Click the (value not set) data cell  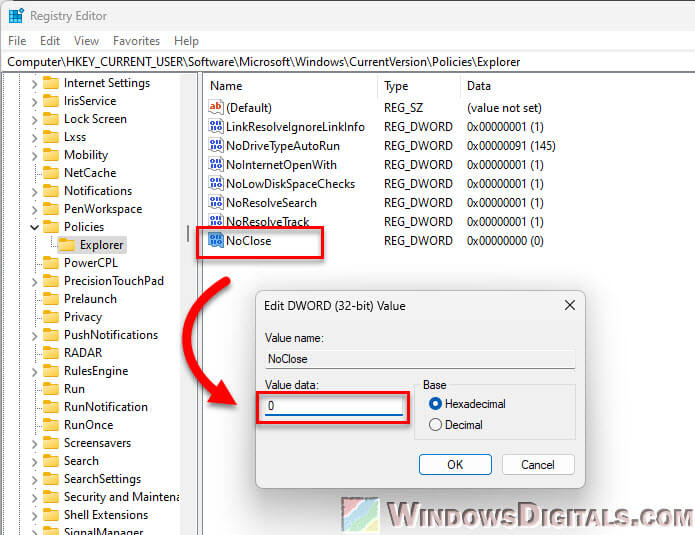[x=504, y=108]
